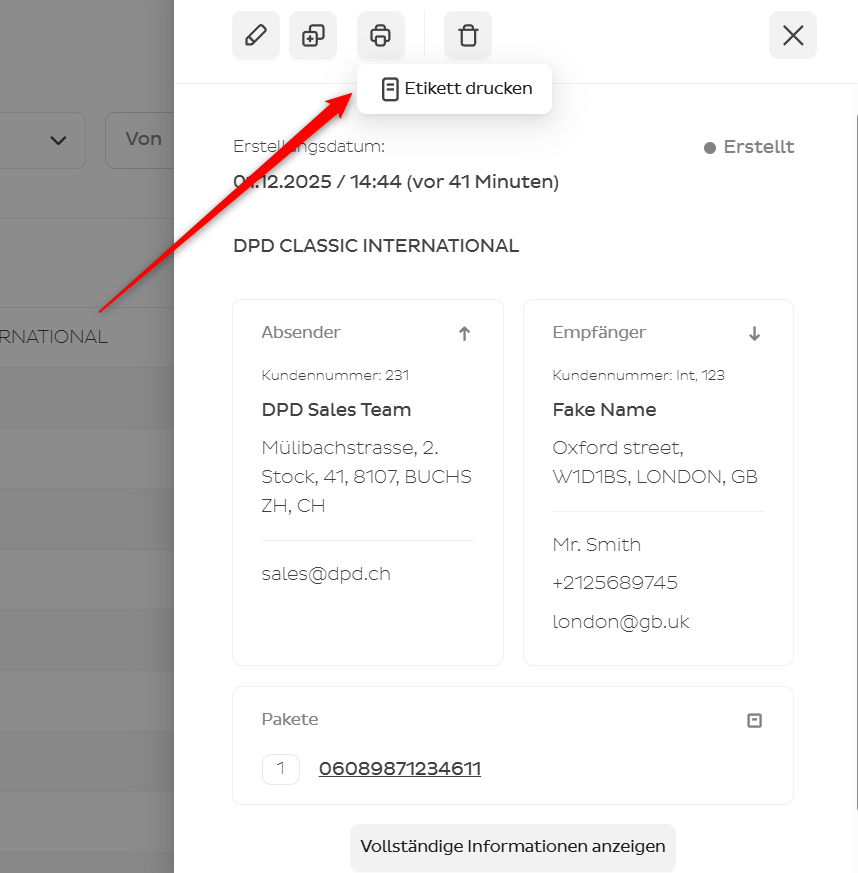This screenshot has width=858, height=873.
Task: Click the Von date field in background
Action: click(140, 140)
